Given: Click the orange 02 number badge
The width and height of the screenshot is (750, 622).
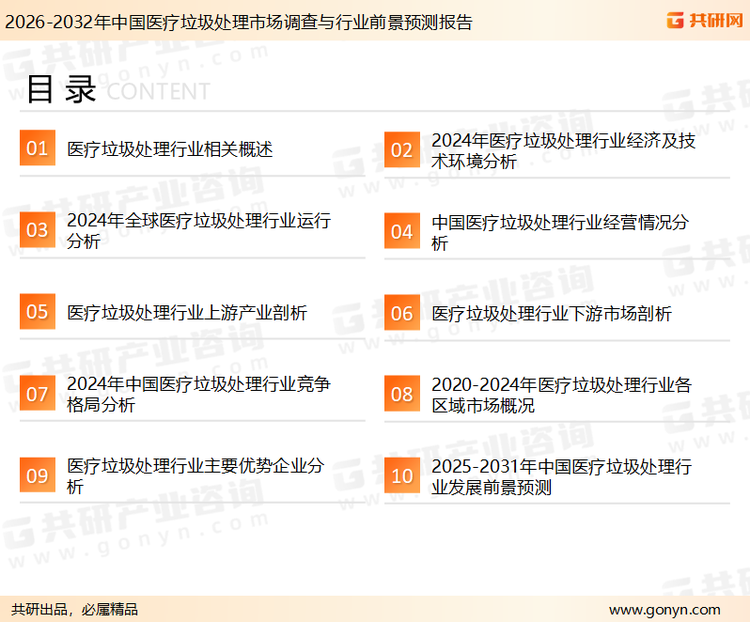Looking at the screenshot, I should (x=402, y=150).
